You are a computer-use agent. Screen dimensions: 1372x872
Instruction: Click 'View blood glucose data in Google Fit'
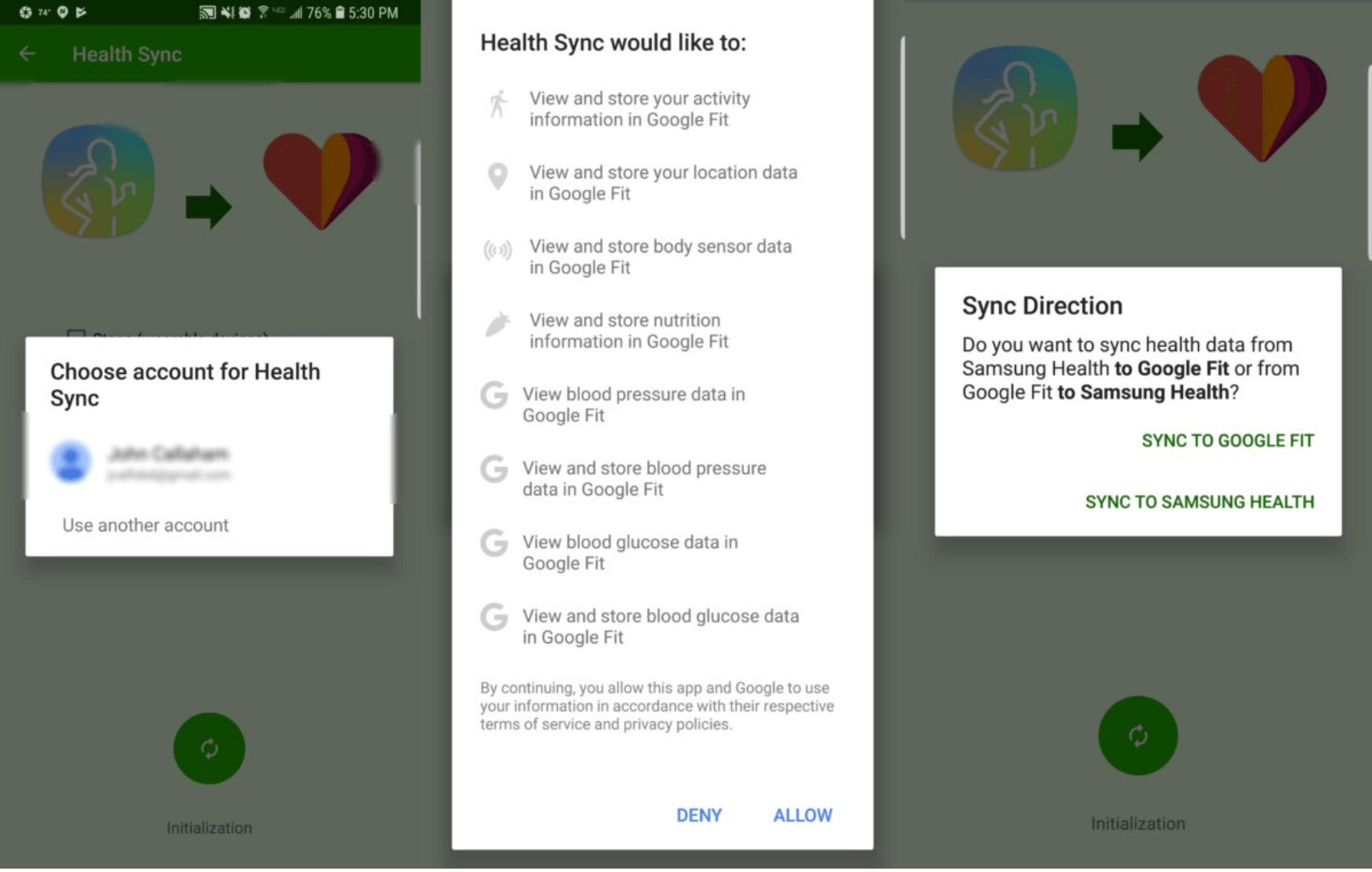[630, 552]
